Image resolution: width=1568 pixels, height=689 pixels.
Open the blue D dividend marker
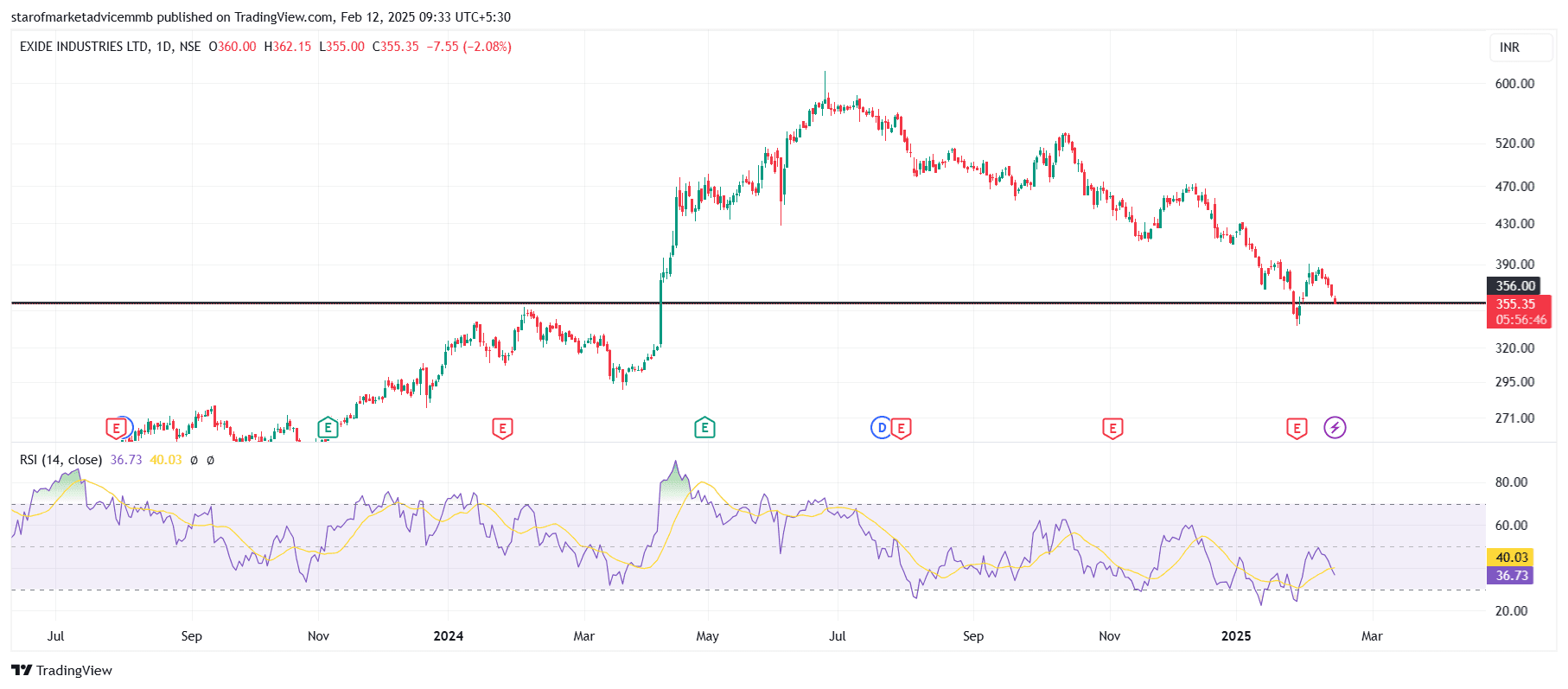pyautogui.click(x=881, y=428)
